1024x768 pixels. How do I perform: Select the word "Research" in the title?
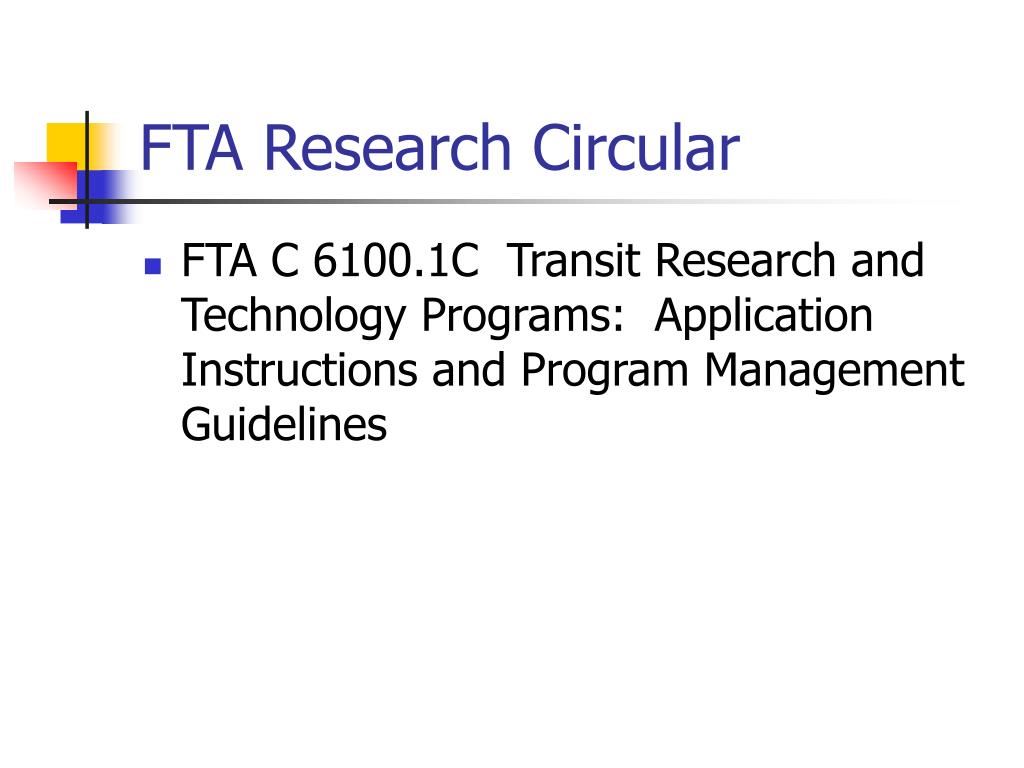pyautogui.click(x=388, y=148)
